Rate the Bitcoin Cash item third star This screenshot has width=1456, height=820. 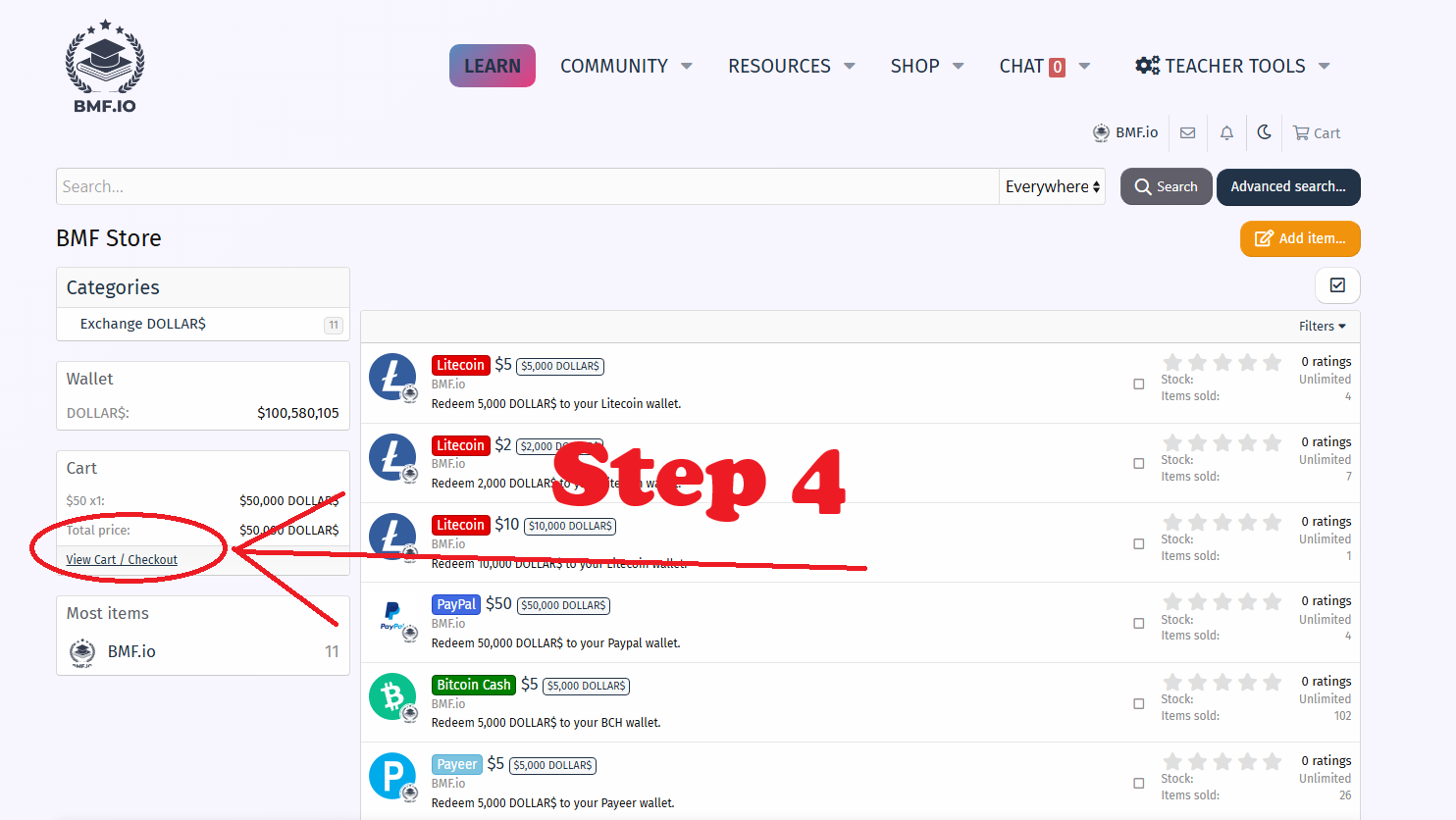1222,682
